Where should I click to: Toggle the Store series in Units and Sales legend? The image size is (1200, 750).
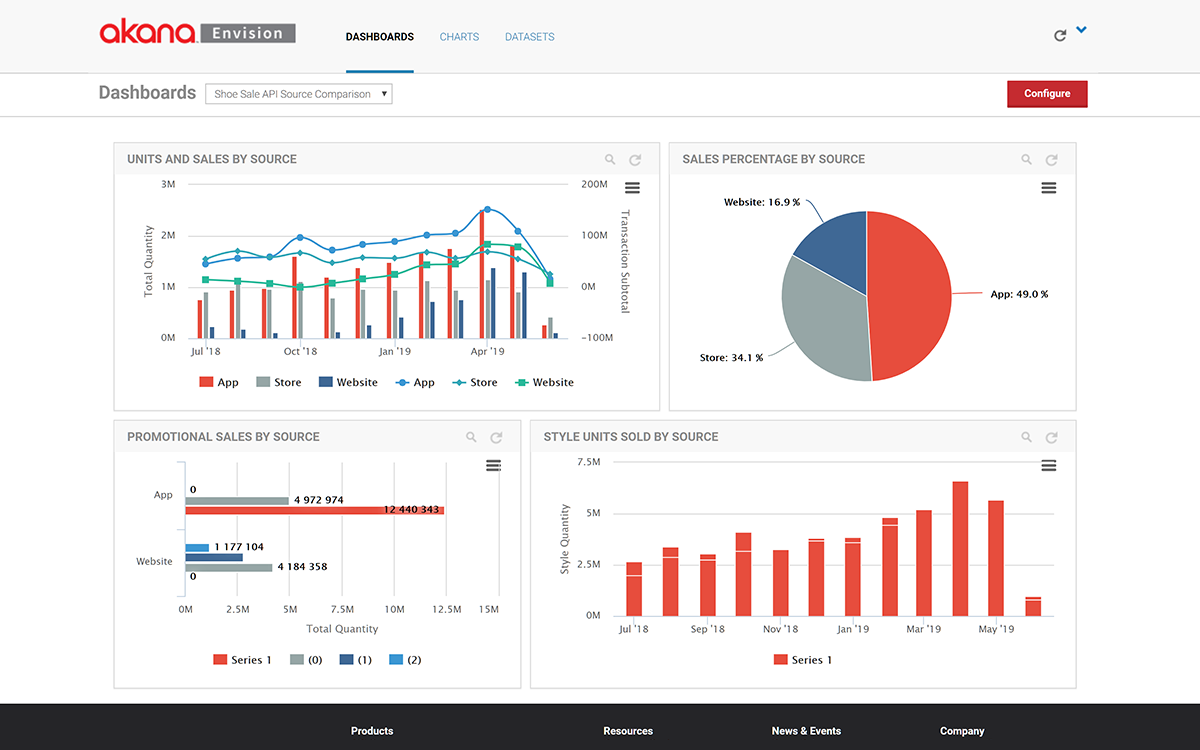click(278, 382)
